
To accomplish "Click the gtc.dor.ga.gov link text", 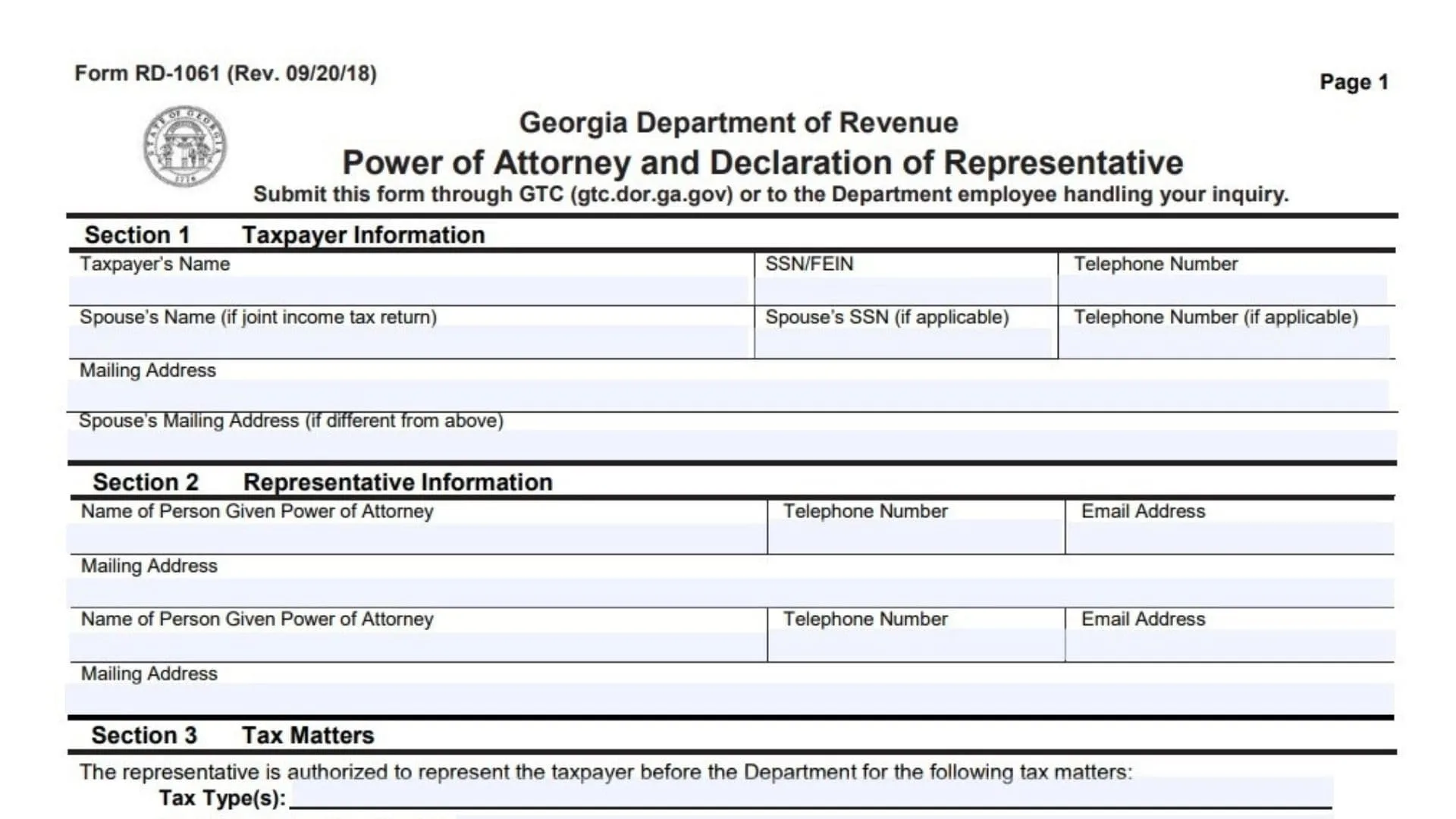I will [x=651, y=195].
